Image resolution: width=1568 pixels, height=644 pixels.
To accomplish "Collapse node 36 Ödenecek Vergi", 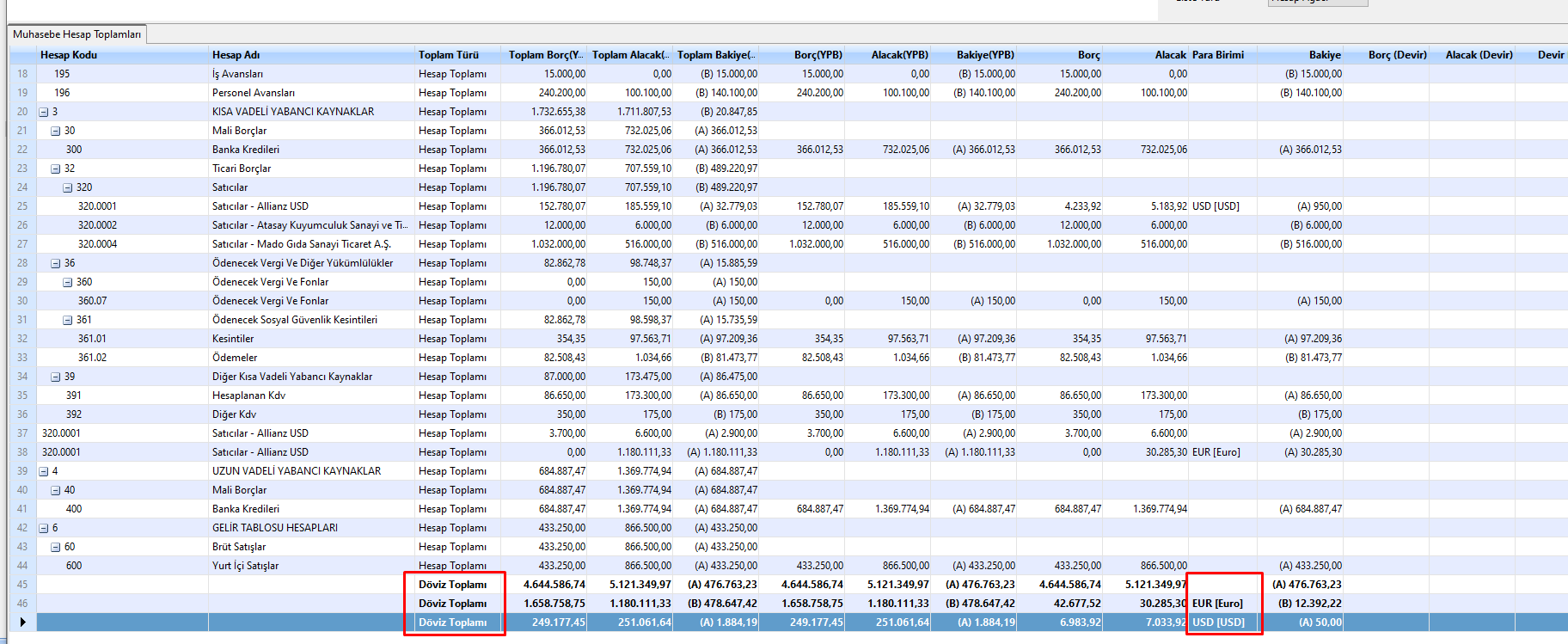I will click(56, 263).
